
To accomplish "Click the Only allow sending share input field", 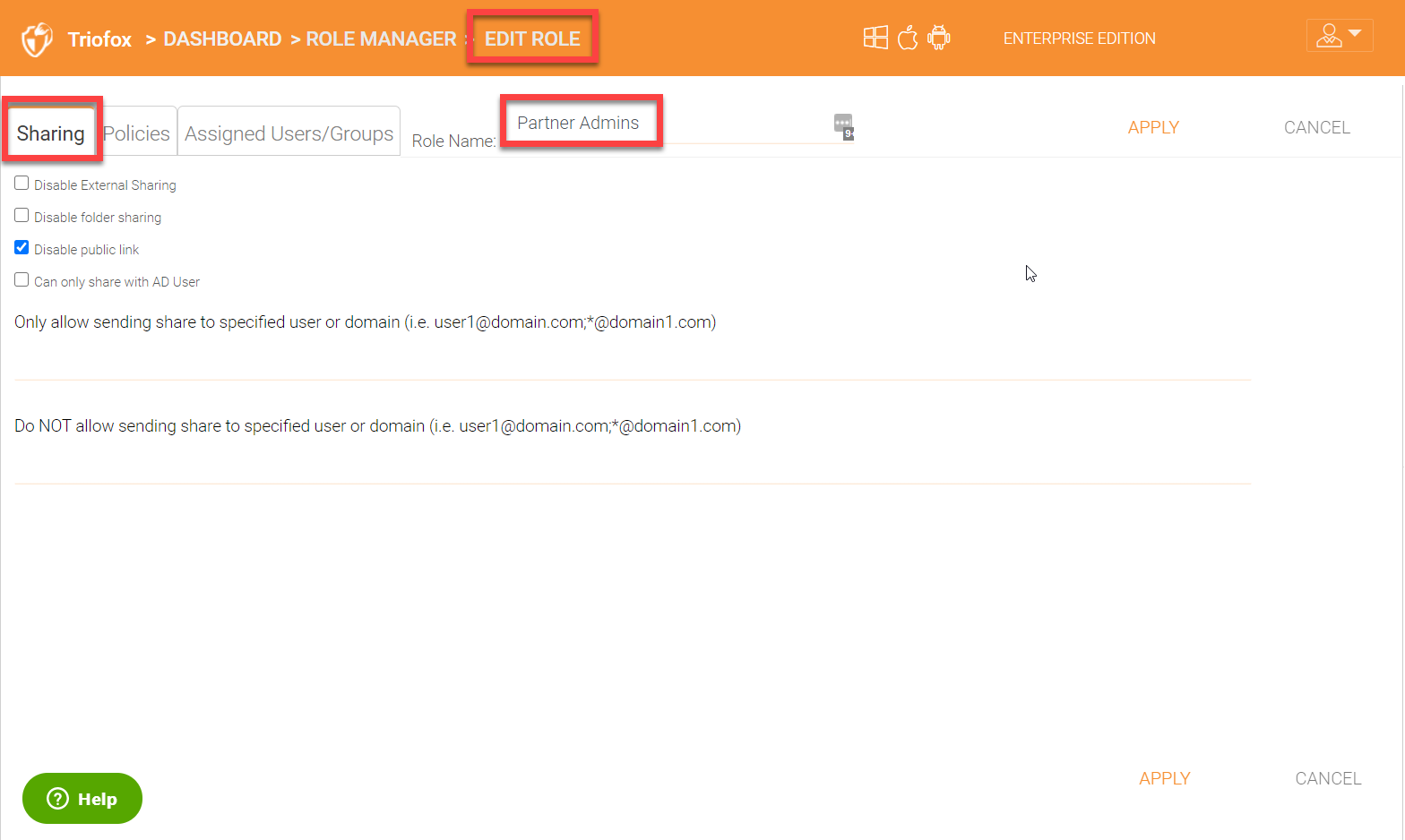I will (633, 360).
